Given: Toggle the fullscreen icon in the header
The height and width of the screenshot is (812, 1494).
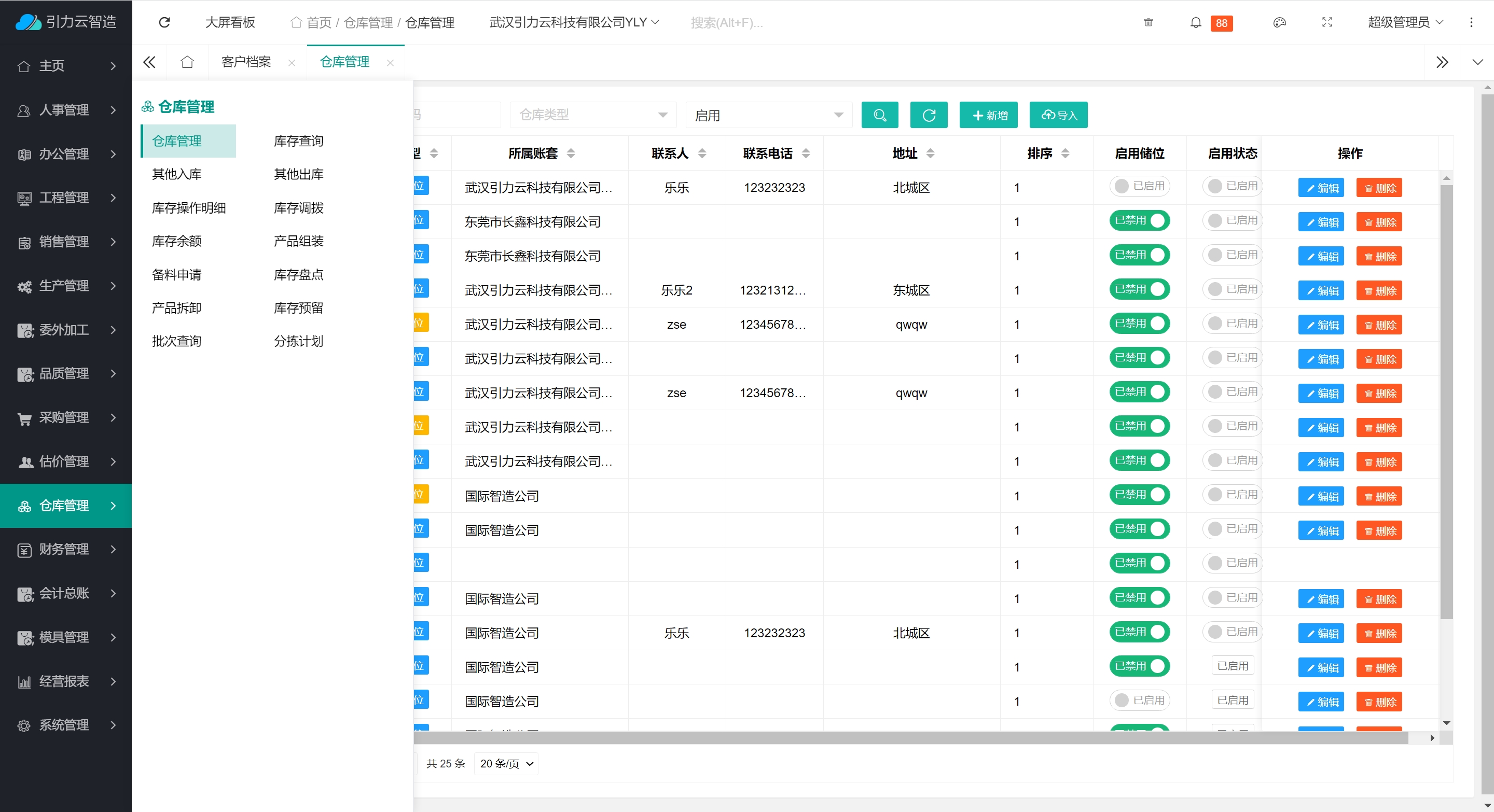Looking at the screenshot, I should pyautogui.click(x=1326, y=23).
